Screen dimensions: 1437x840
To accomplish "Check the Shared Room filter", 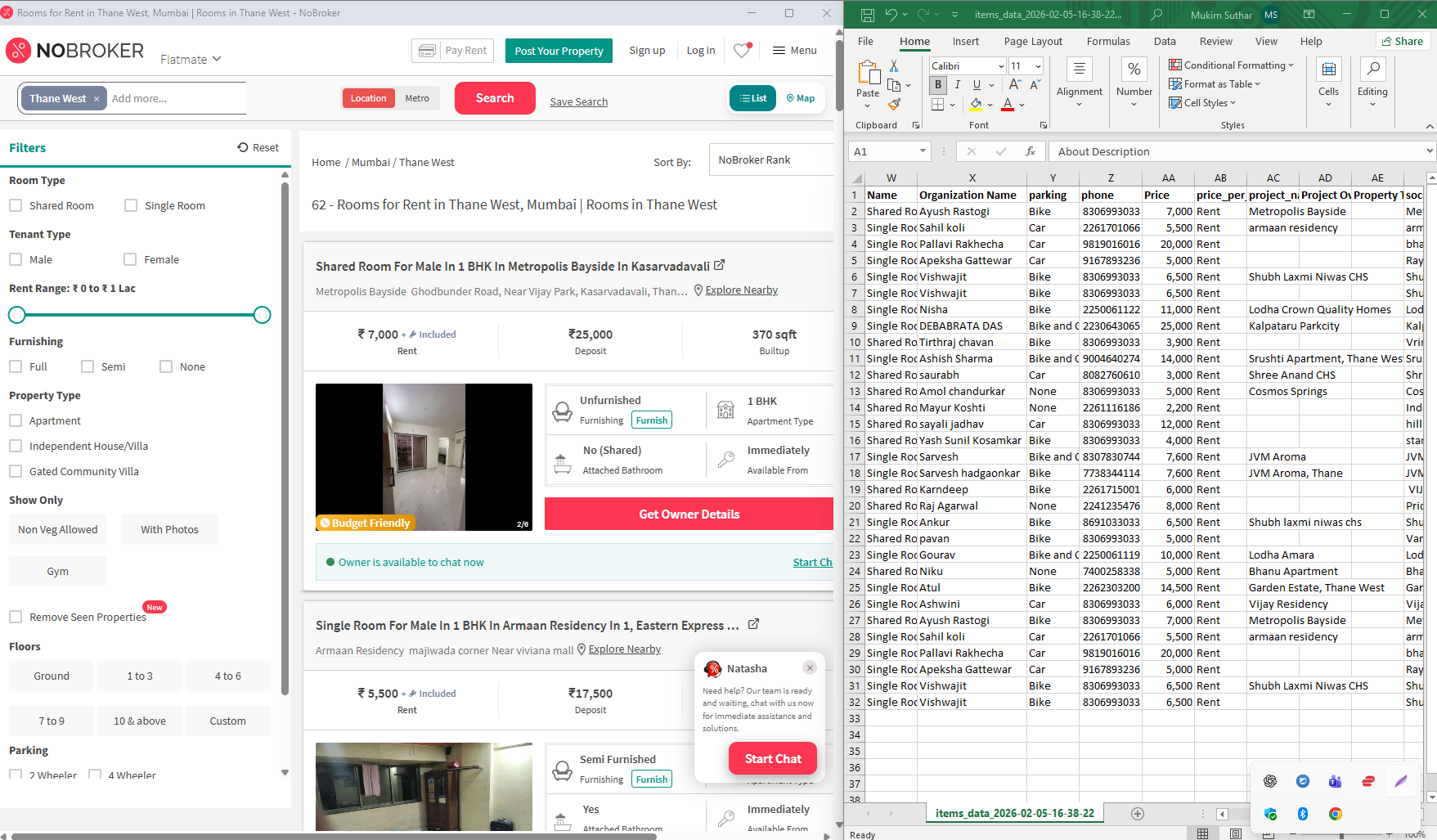I will pyautogui.click(x=16, y=205).
